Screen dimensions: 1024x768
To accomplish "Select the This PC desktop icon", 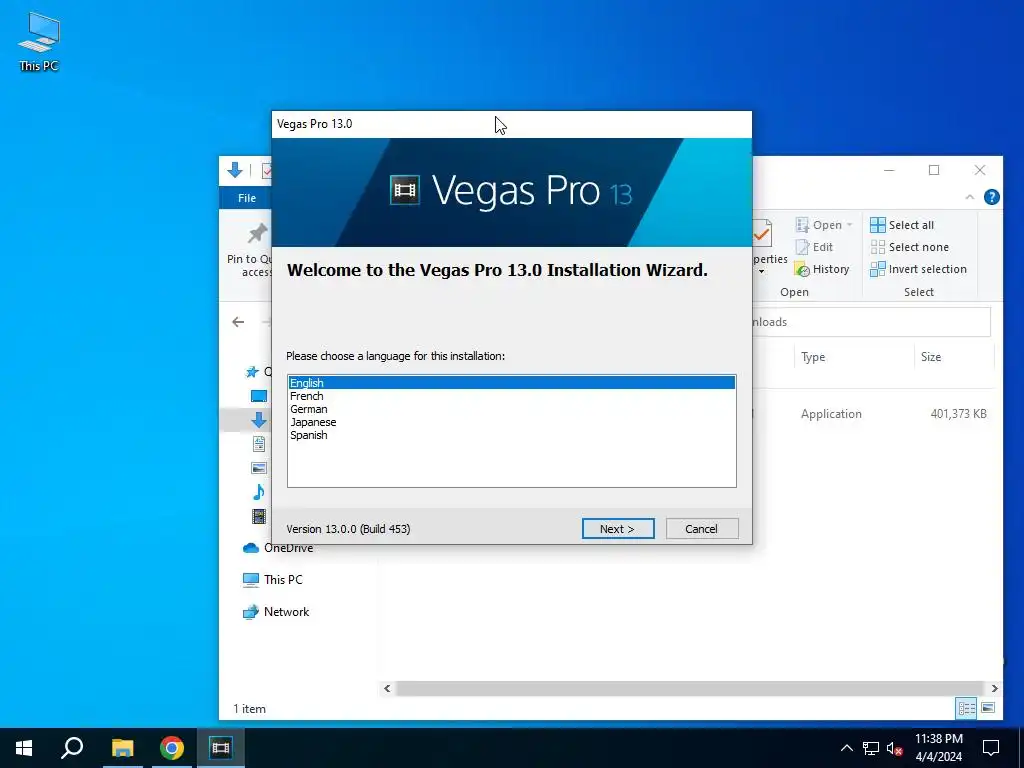I will pos(39,41).
